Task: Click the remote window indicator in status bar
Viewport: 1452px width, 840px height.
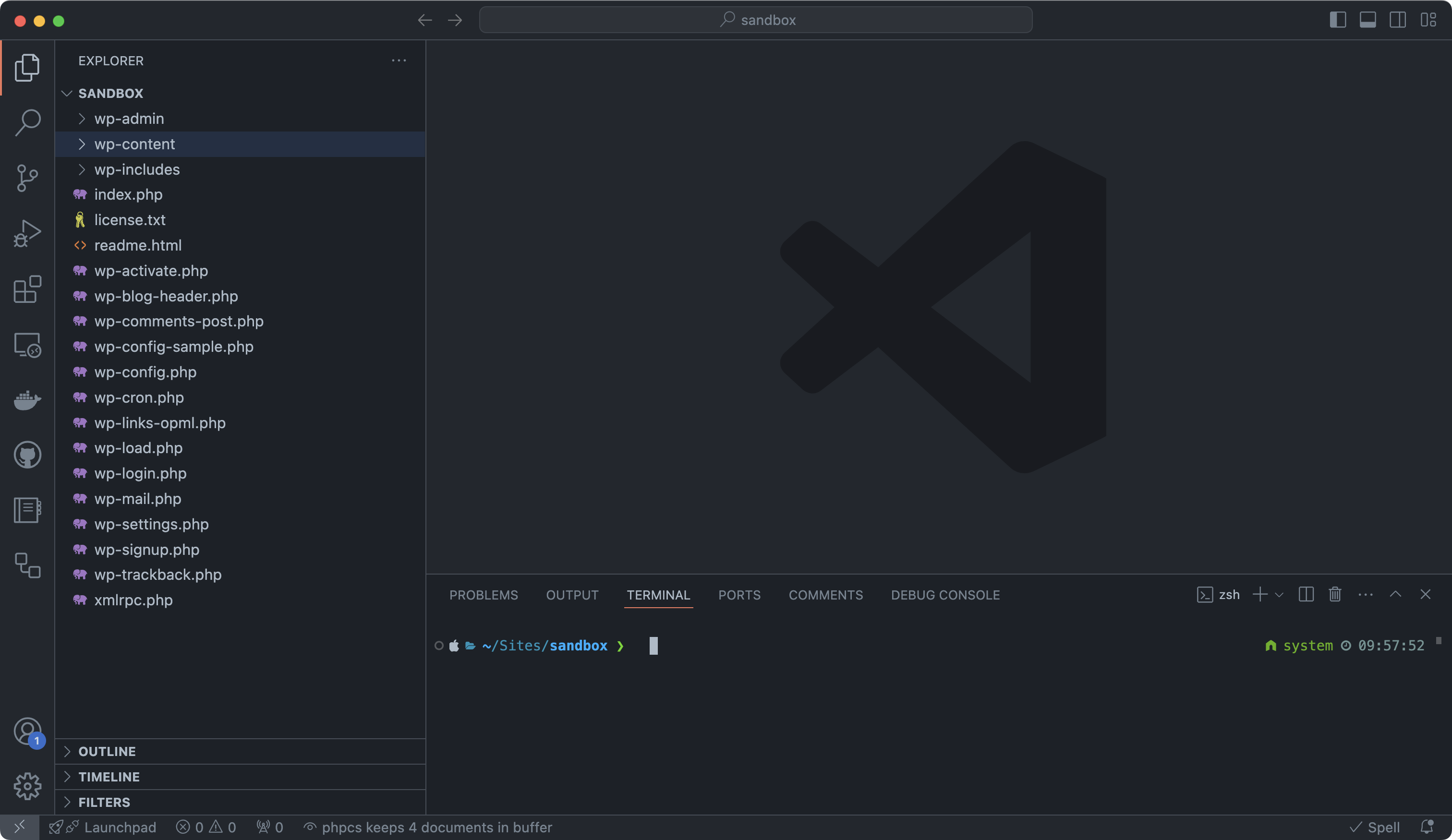Action: (20, 828)
